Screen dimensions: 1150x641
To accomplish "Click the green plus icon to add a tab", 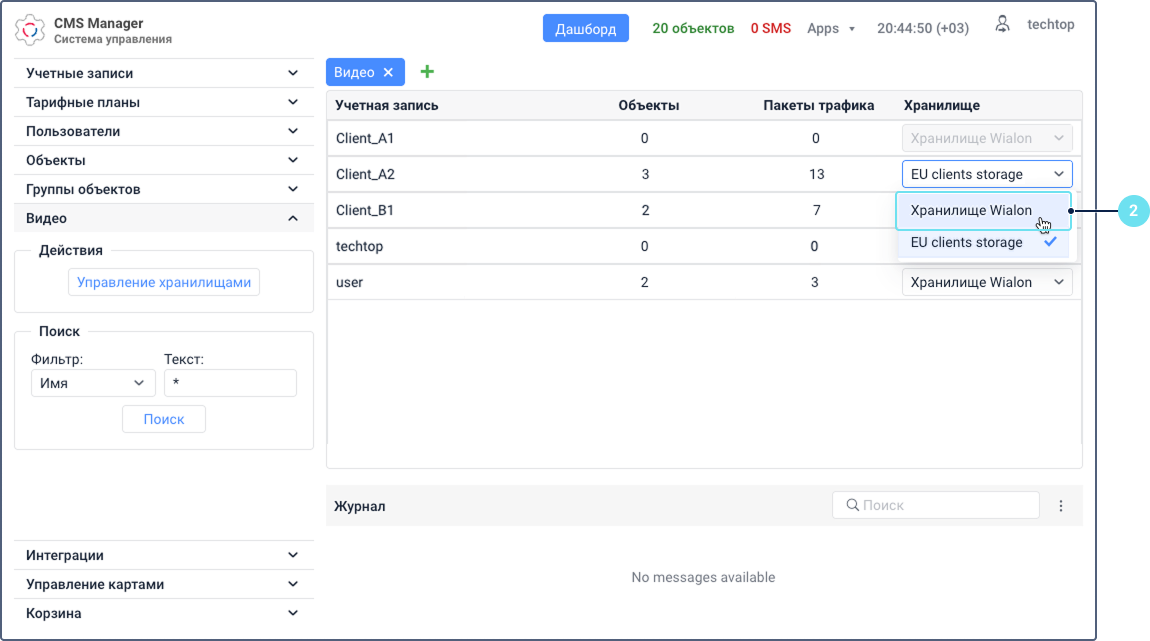I will [x=427, y=71].
